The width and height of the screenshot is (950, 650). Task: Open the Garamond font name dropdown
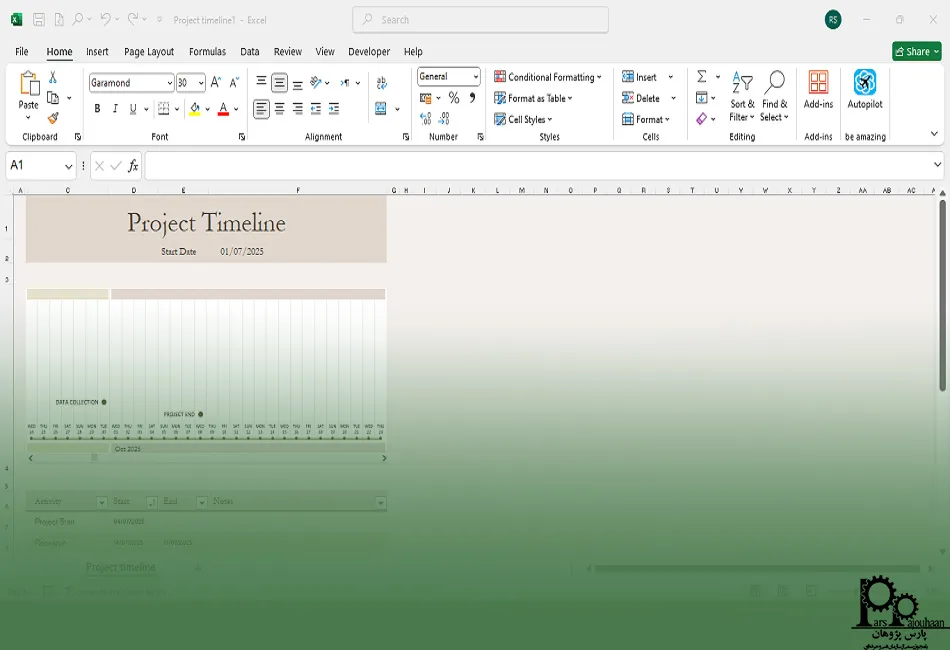click(x=168, y=83)
